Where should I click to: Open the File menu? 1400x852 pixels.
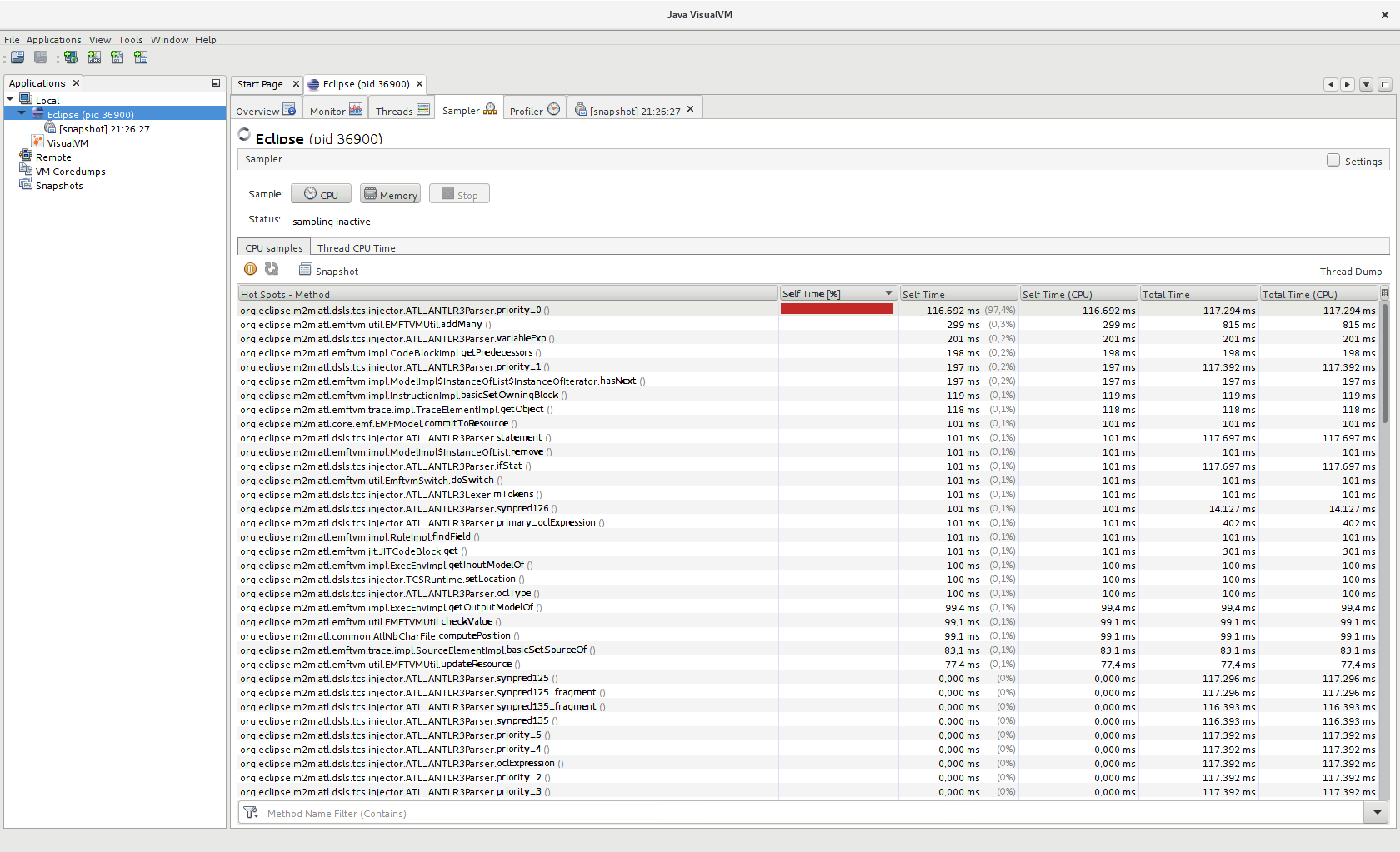12,40
